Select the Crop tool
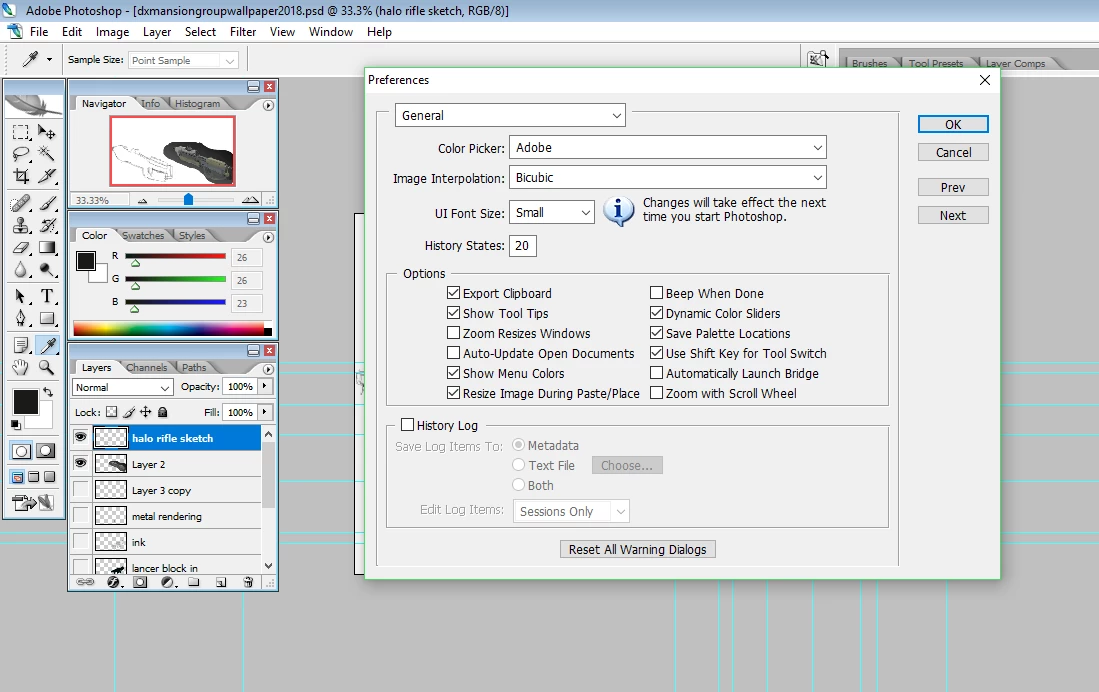 21,175
